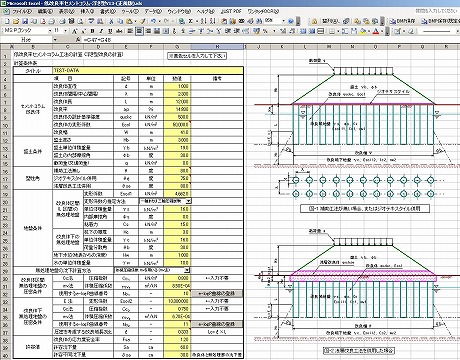Click the Save icon in the toolbar
Image resolution: width=460 pixels, height=360 pixels.
[25, 21]
